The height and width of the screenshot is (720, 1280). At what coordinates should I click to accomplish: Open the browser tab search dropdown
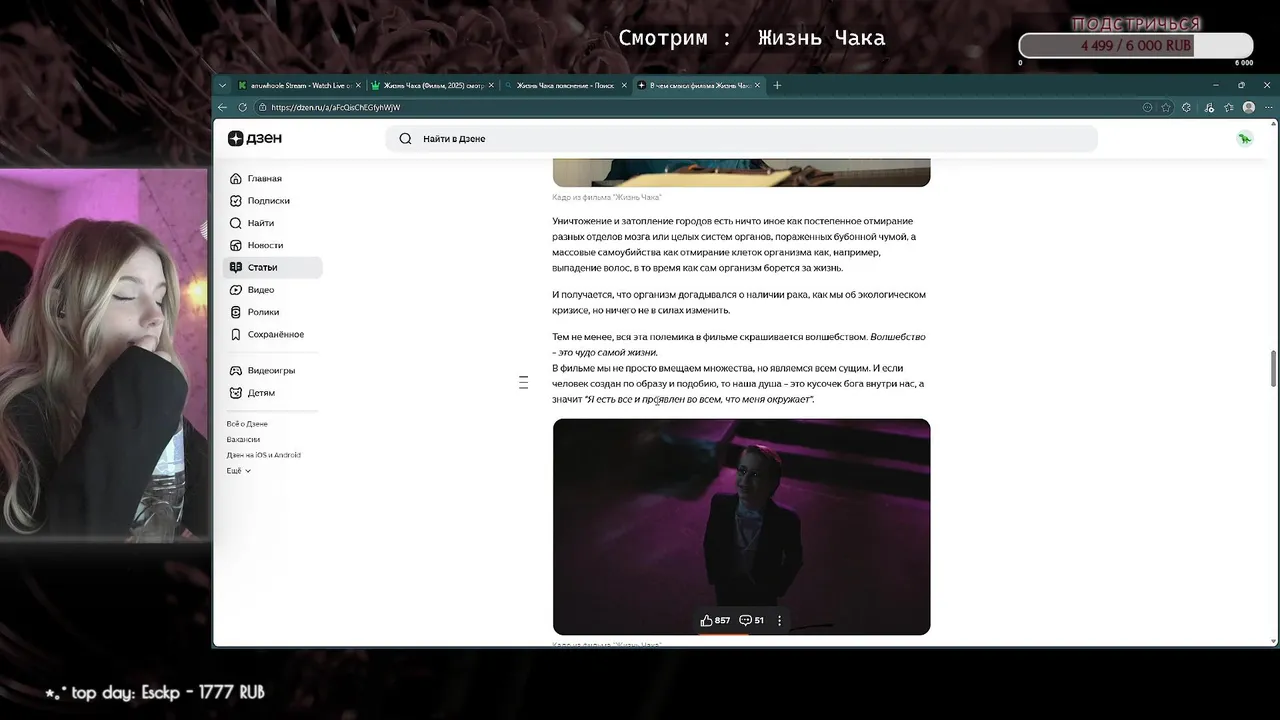(222, 85)
